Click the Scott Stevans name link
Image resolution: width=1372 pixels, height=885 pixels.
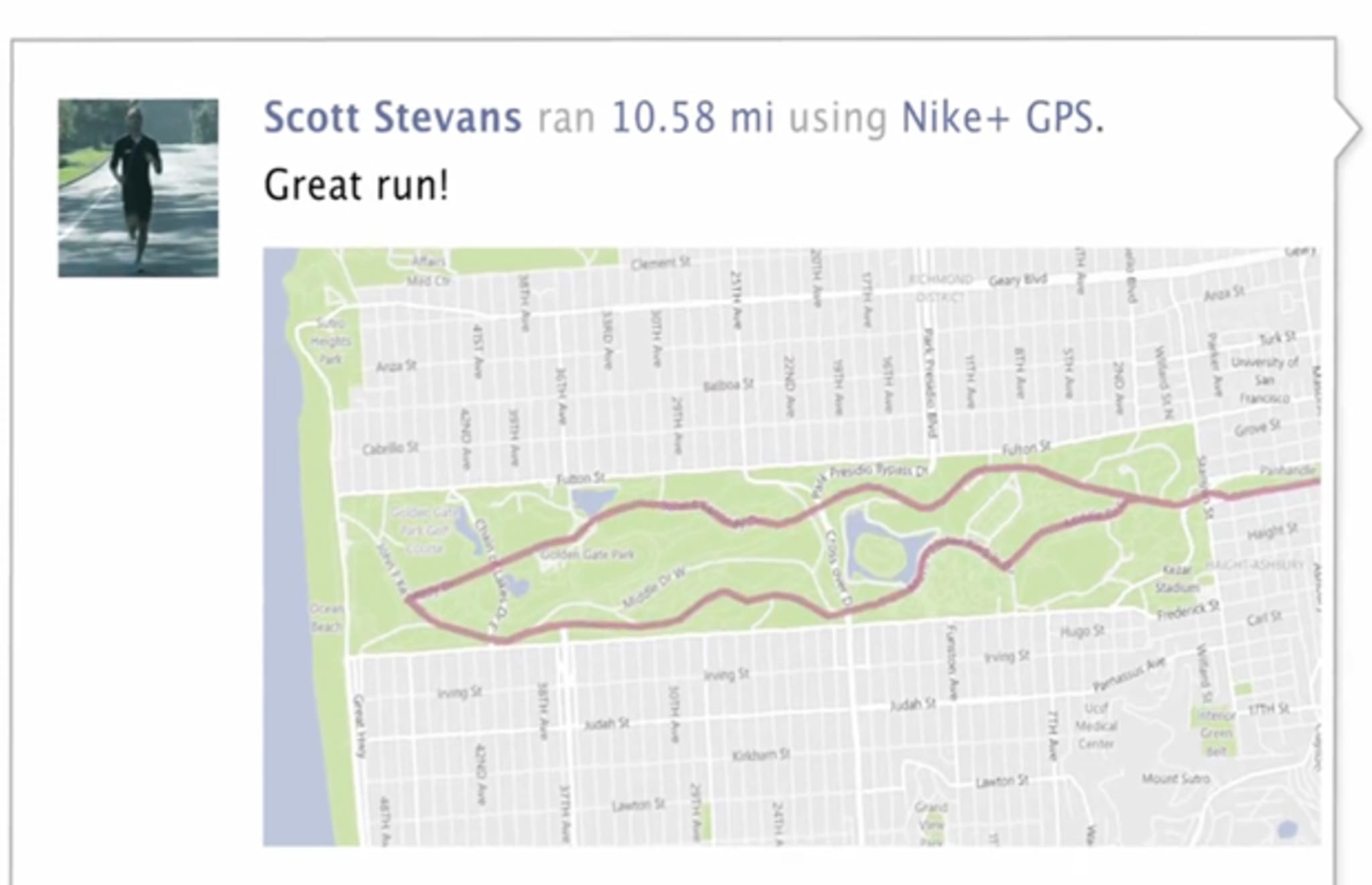(x=393, y=118)
